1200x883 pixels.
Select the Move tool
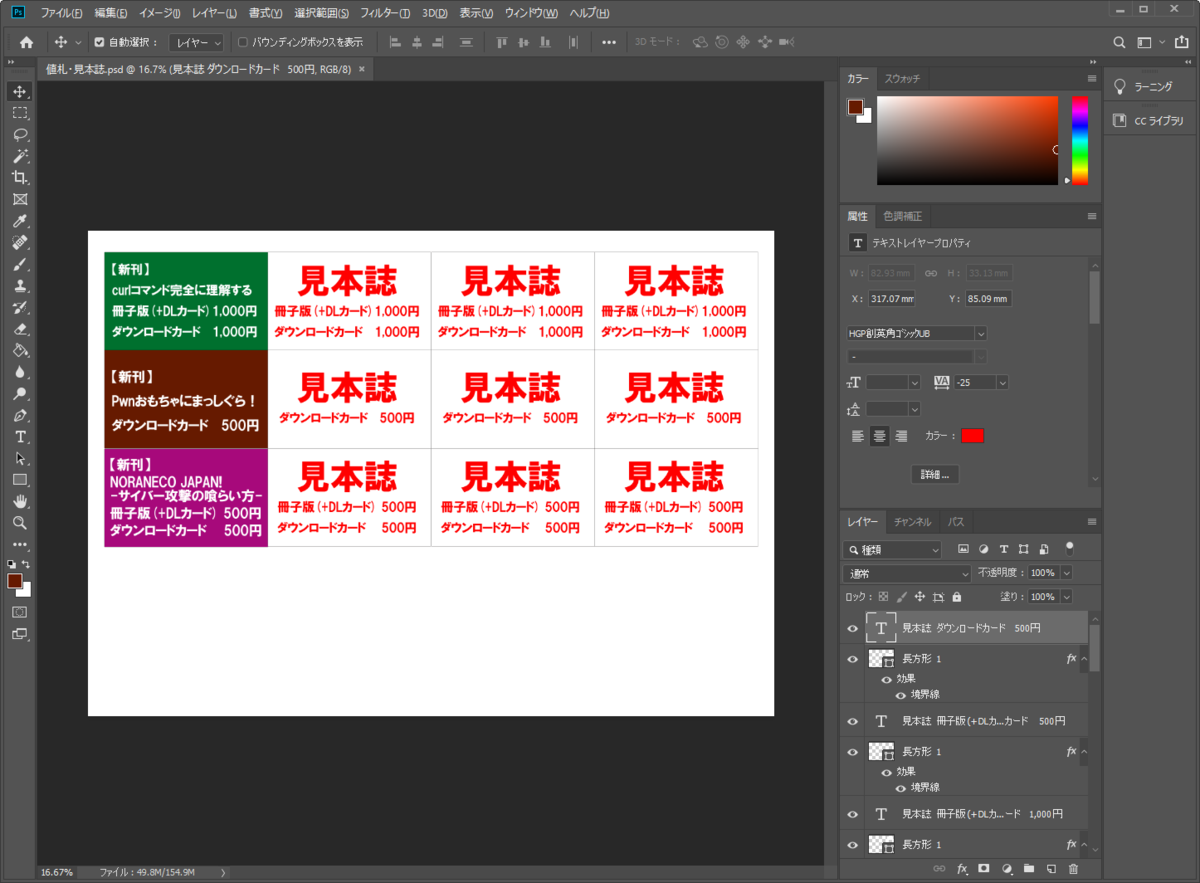click(x=20, y=92)
